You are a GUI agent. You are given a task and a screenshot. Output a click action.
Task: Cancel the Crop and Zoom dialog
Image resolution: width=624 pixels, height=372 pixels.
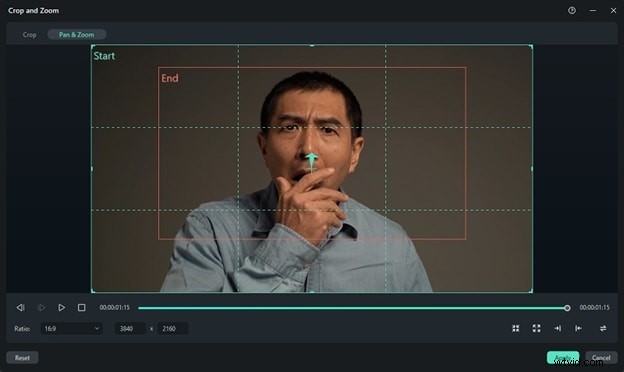point(601,358)
